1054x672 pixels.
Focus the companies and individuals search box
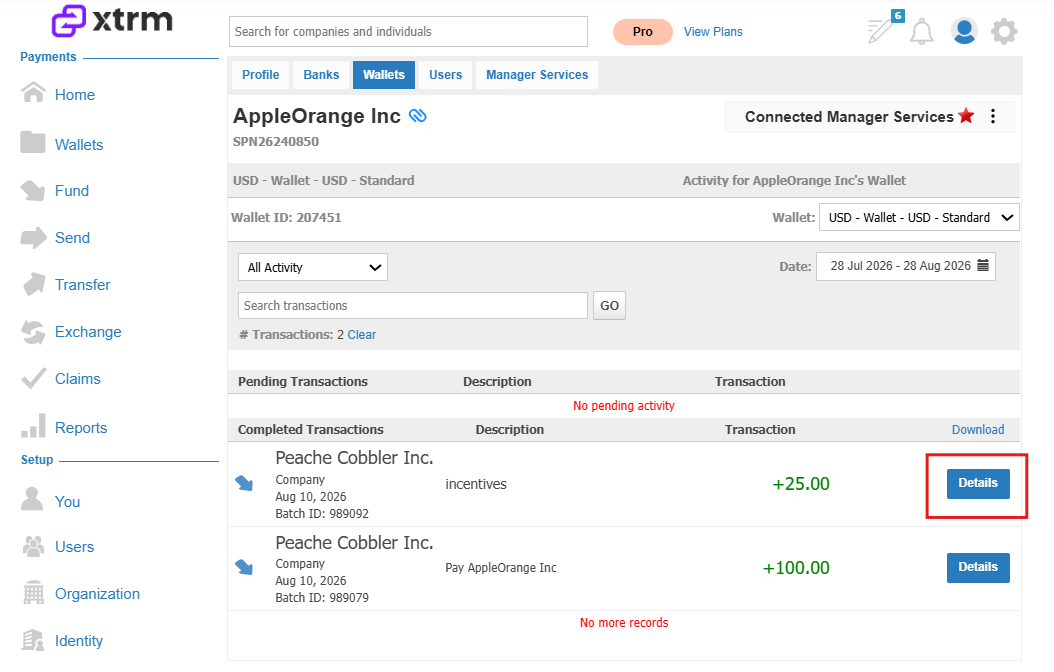point(408,32)
